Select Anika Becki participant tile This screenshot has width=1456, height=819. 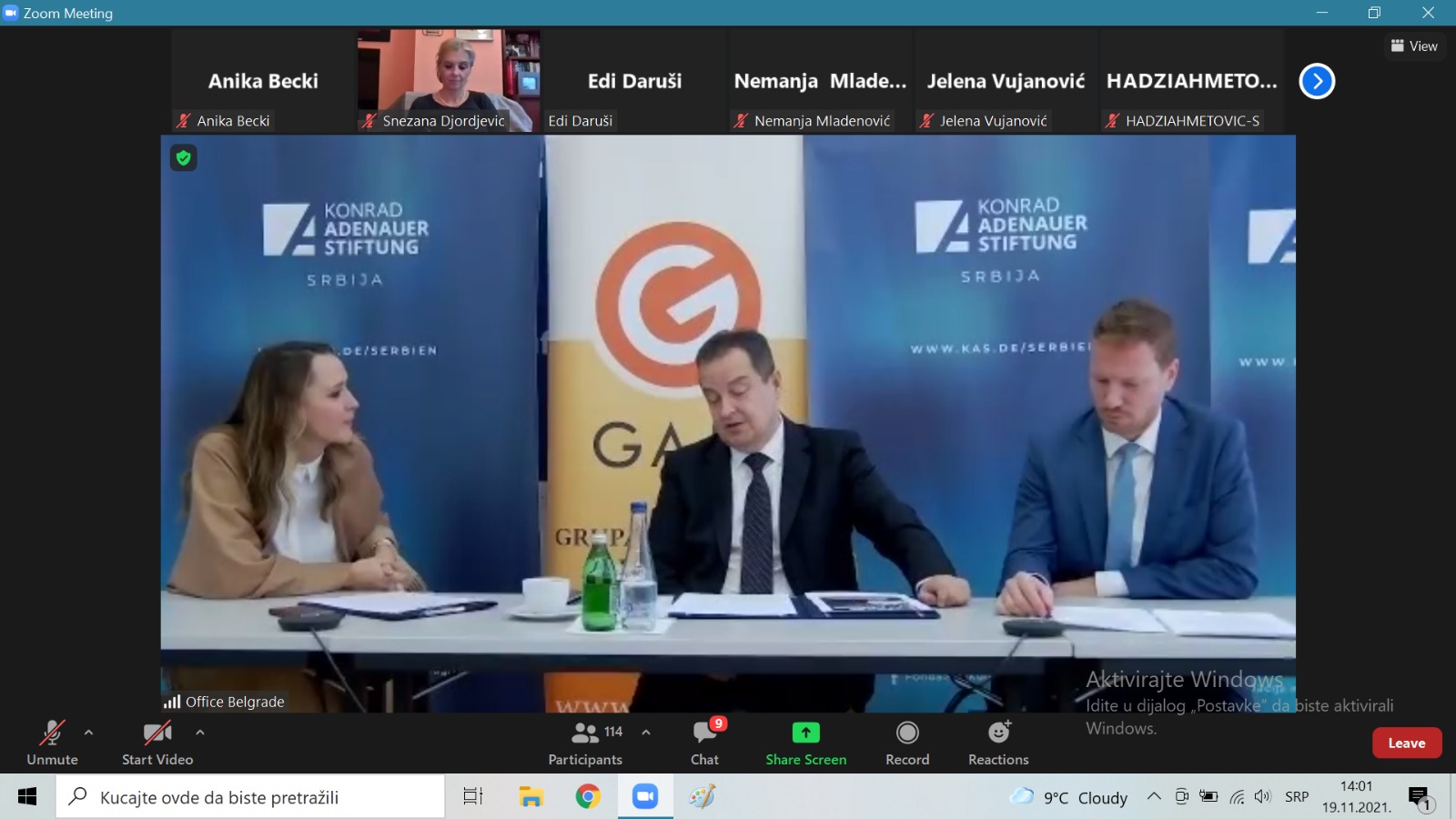(263, 81)
